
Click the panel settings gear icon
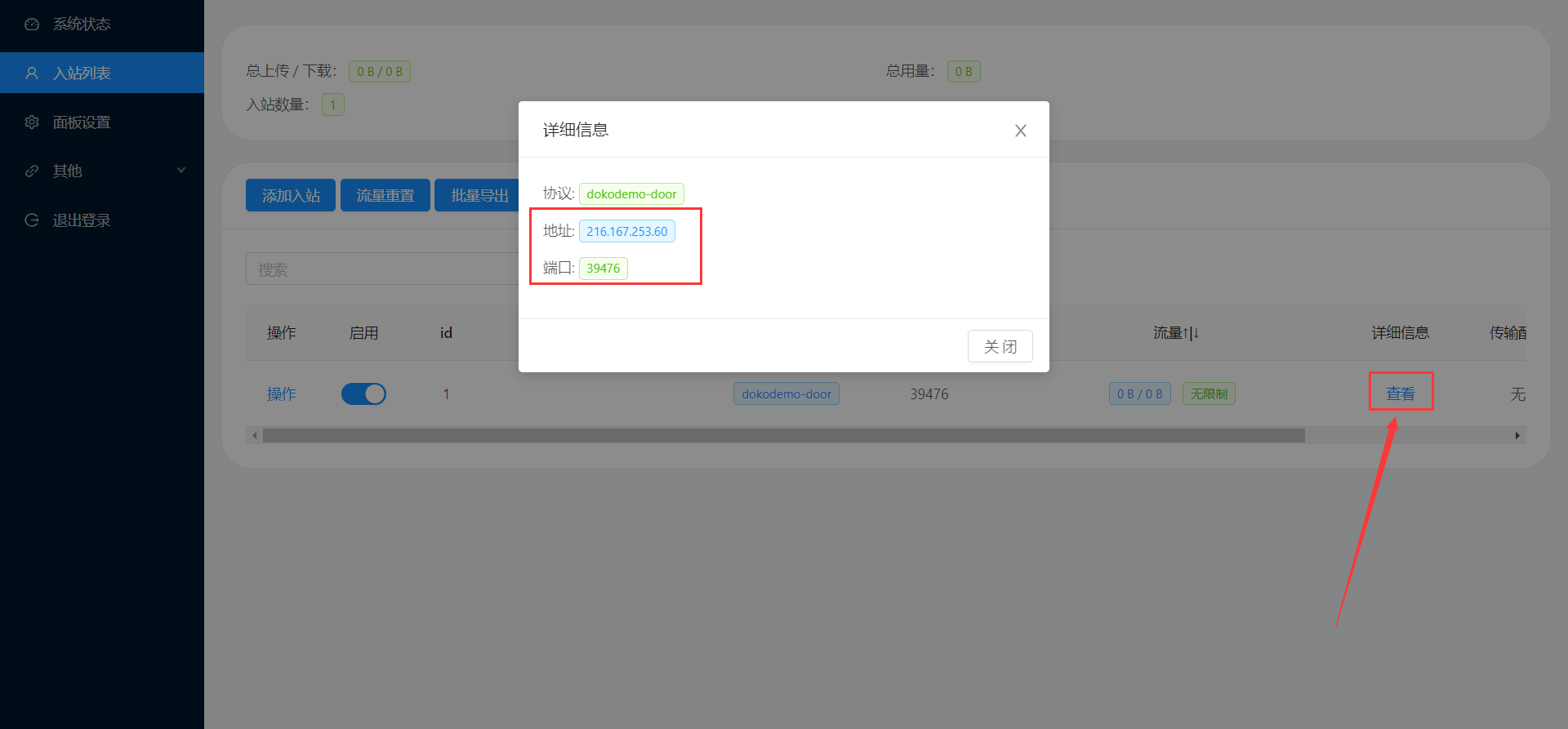[32, 122]
